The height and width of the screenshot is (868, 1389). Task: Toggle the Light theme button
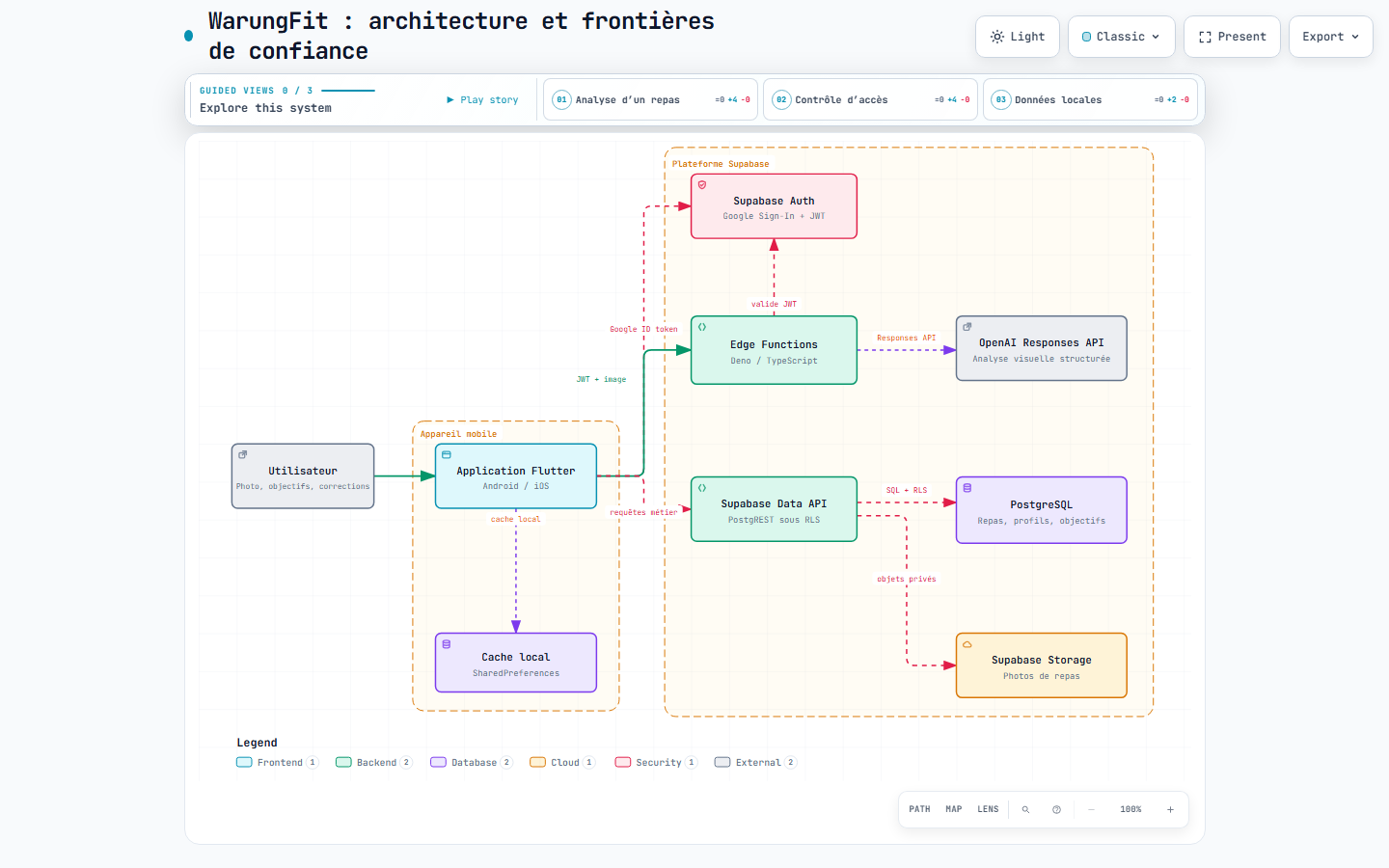1018,37
